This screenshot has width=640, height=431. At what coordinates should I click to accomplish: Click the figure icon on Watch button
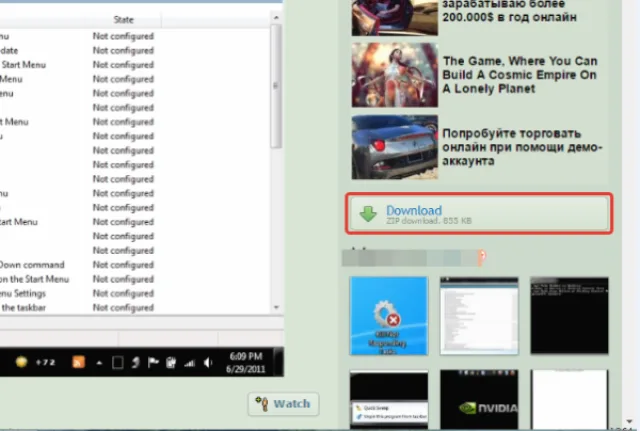(262, 403)
